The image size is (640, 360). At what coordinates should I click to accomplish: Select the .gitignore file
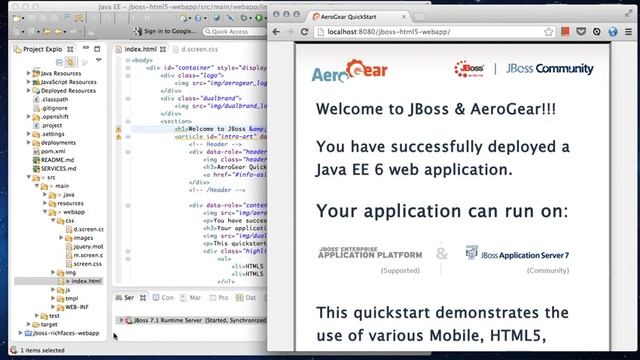(50, 108)
